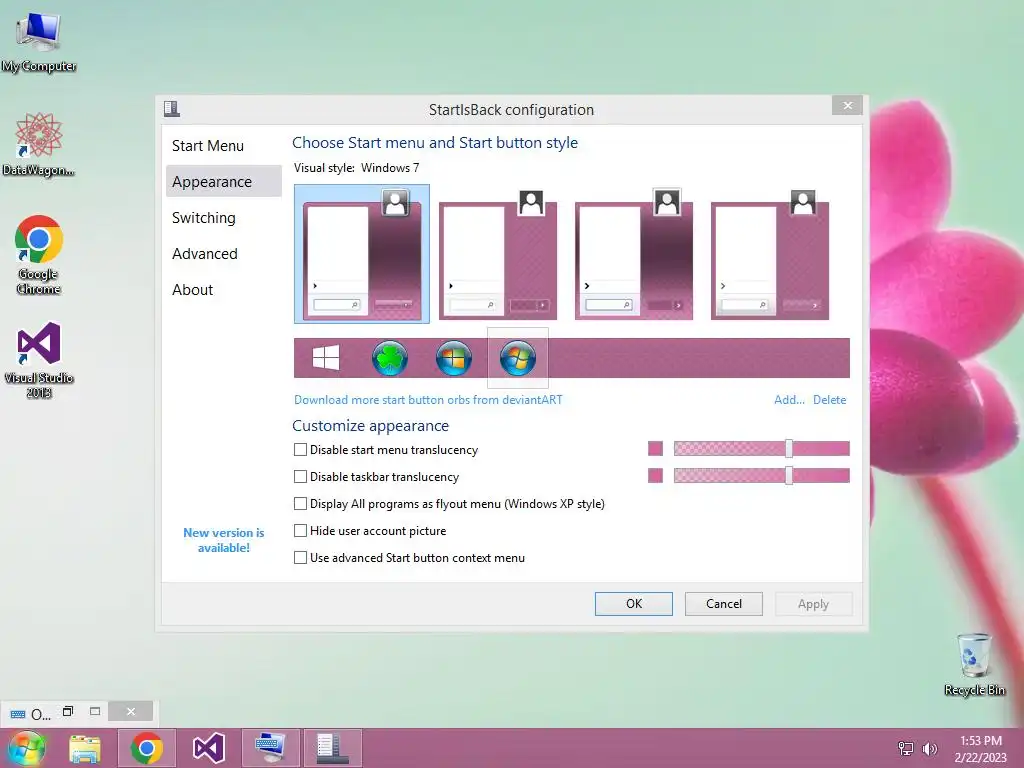
Task: Open the DataWagon desktop shortcut
Action: tap(39, 144)
